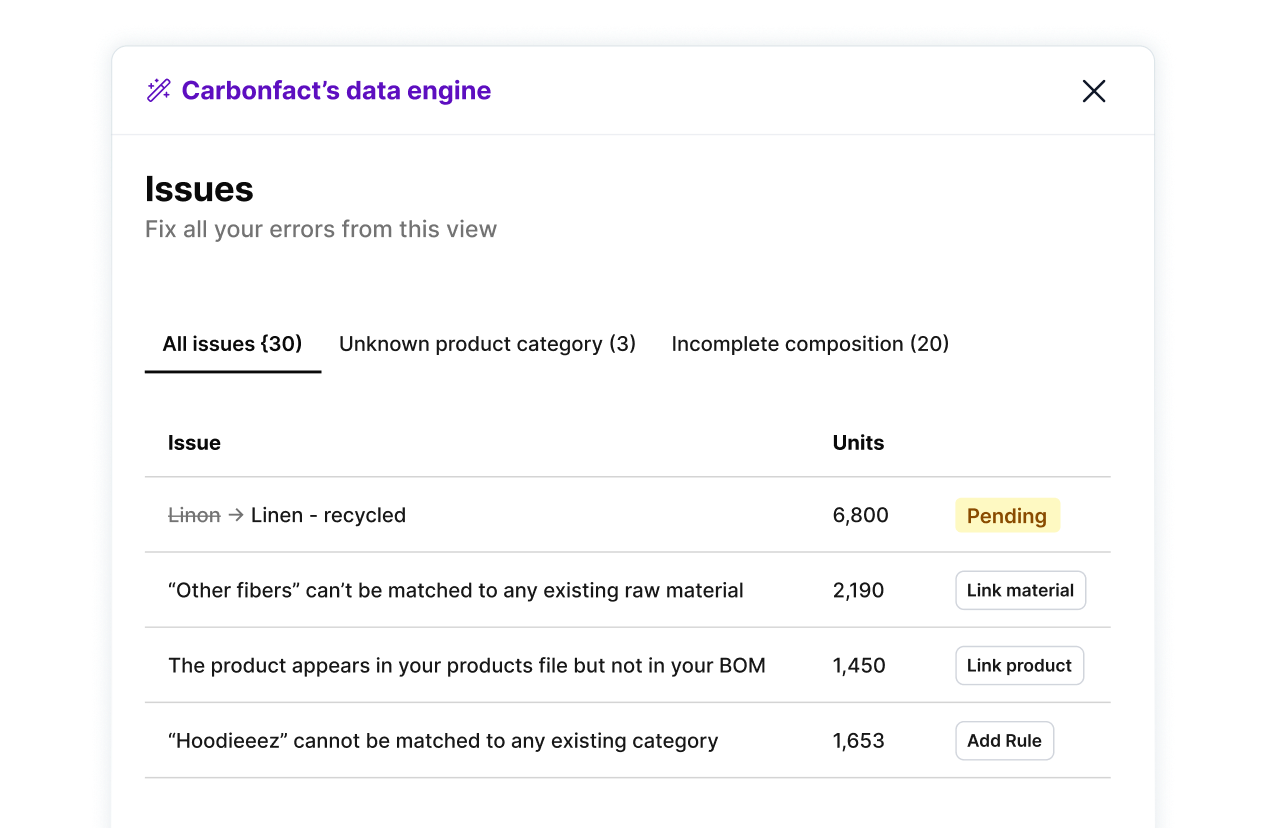Click the magic wand icon in header
The width and height of the screenshot is (1269, 828).
point(158,91)
